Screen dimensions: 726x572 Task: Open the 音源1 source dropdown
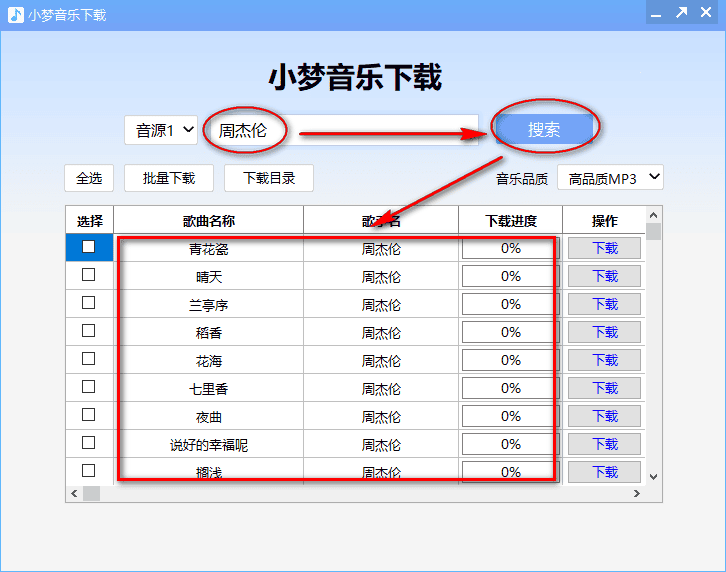click(161, 130)
